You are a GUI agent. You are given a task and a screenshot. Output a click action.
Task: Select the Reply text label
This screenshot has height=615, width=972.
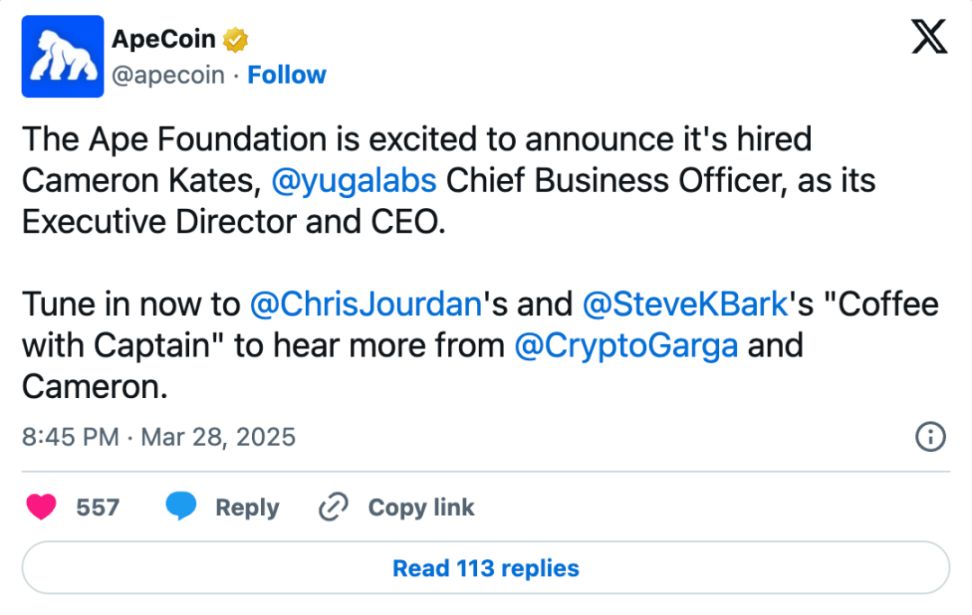pyautogui.click(x=246, y=507)
